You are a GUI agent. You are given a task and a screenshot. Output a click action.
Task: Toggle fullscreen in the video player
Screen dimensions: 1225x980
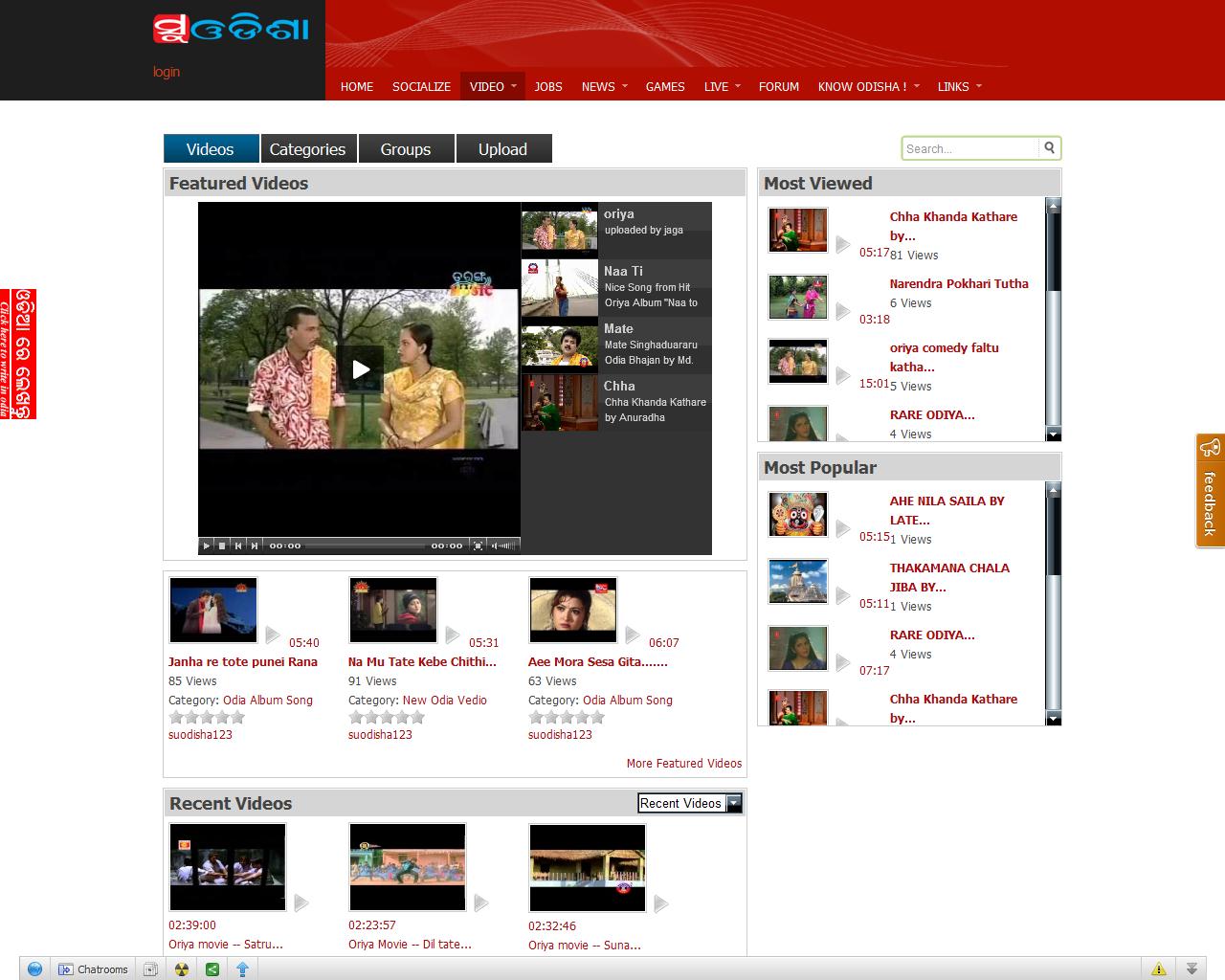coord(479,546)
